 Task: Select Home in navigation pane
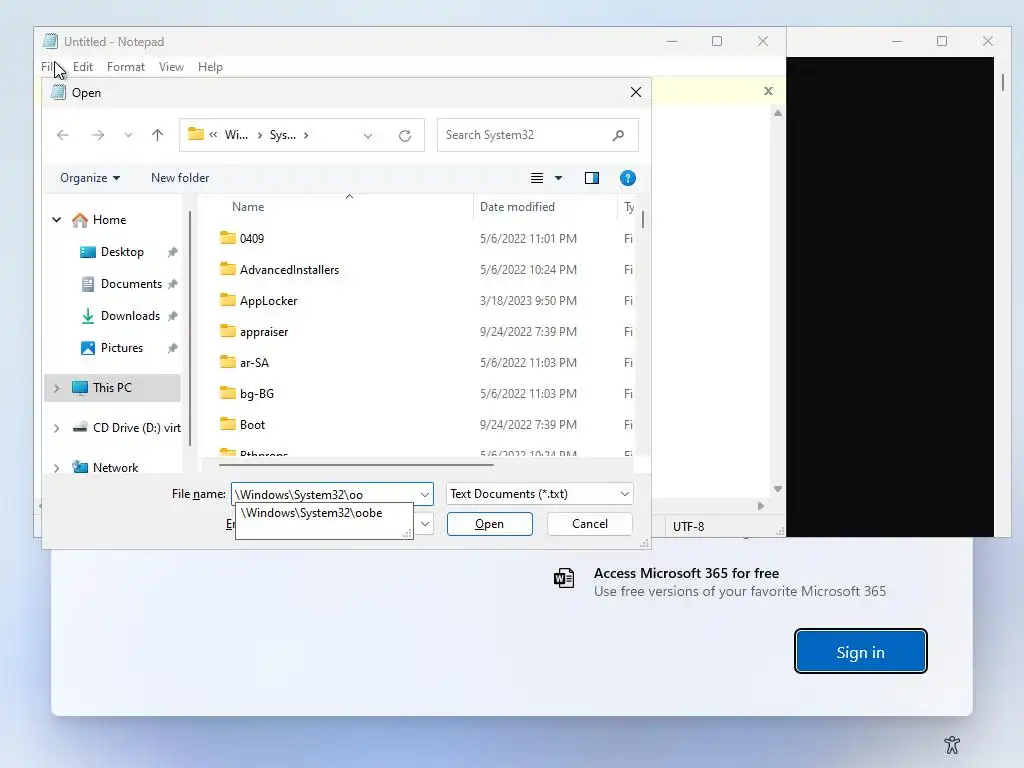coord(109,220)
